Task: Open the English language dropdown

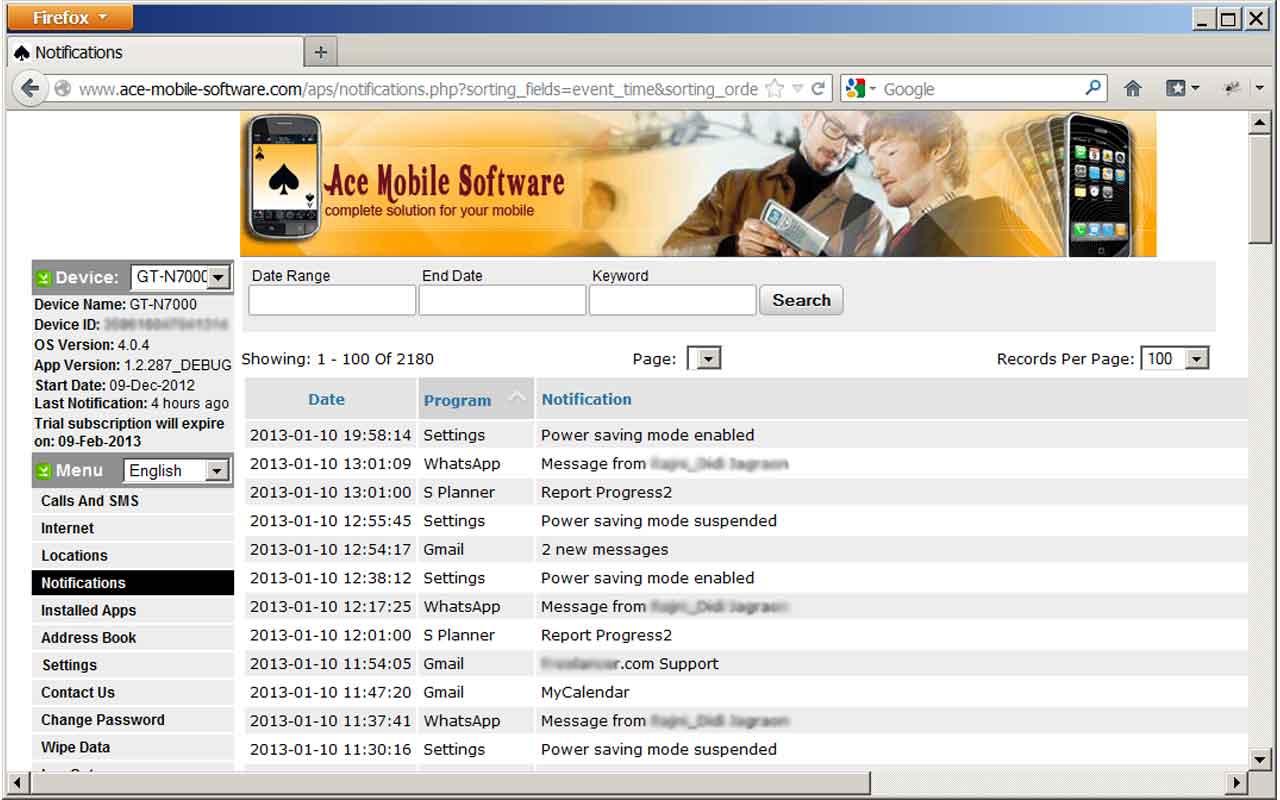Action: point(177,471)
